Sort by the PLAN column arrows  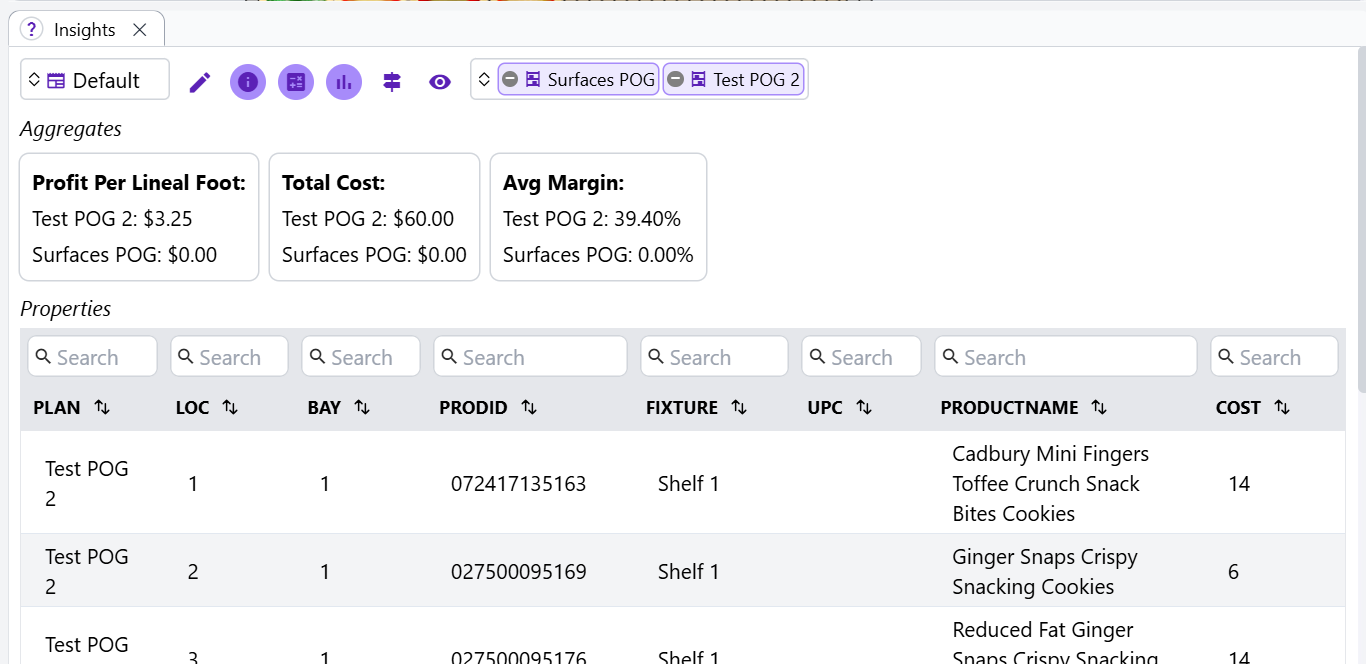click(x=102, y=407)
